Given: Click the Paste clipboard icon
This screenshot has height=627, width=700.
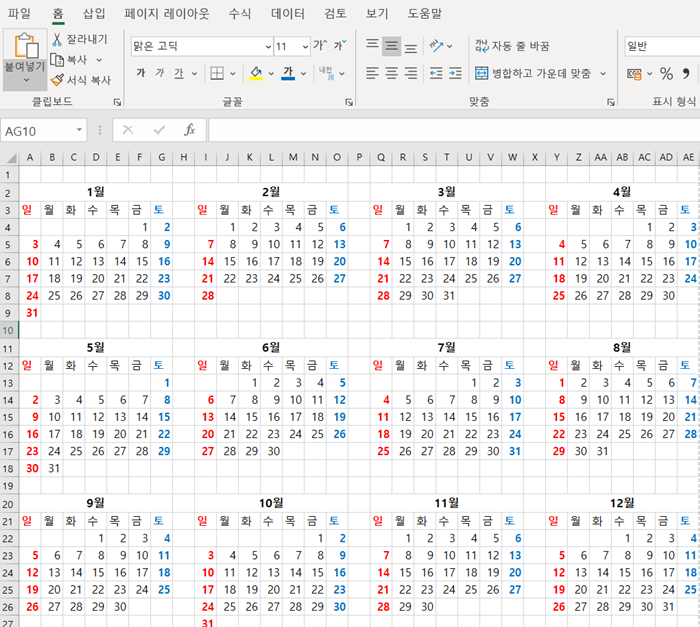Looking at the screenshot, I should click(x=25, y=45).
